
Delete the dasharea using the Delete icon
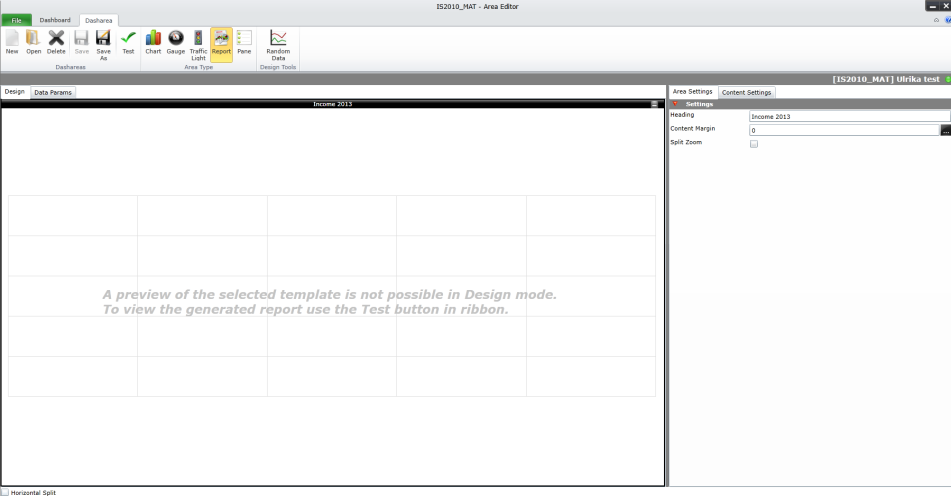coord(56,43)
